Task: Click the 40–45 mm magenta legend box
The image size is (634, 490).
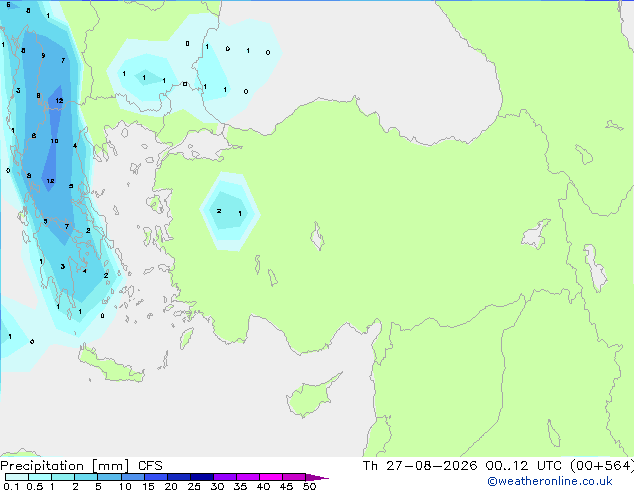Action: click(271, 477)
